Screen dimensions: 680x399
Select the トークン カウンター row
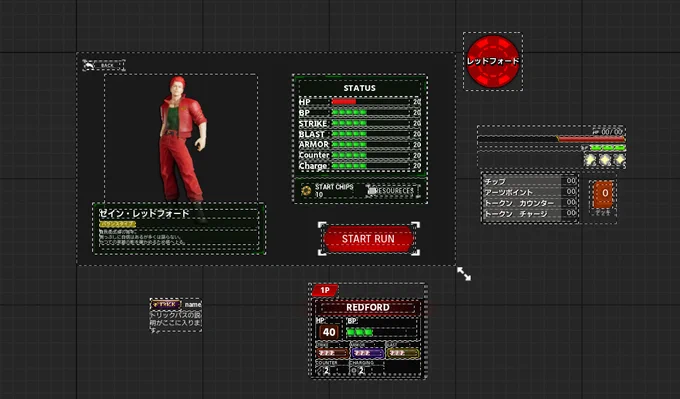[530, 203]
